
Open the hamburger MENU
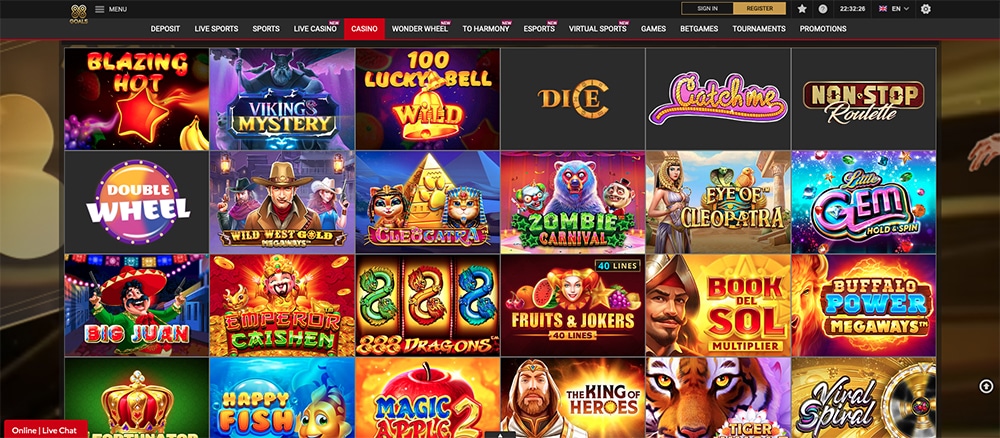click(110, 9)
